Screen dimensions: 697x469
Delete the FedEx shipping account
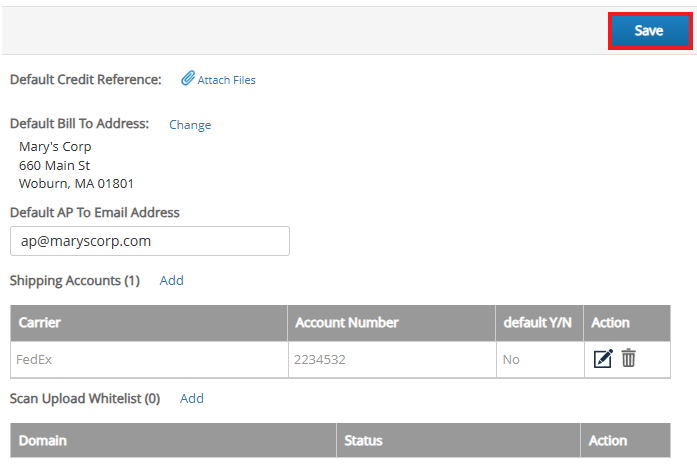pos(629,358)
